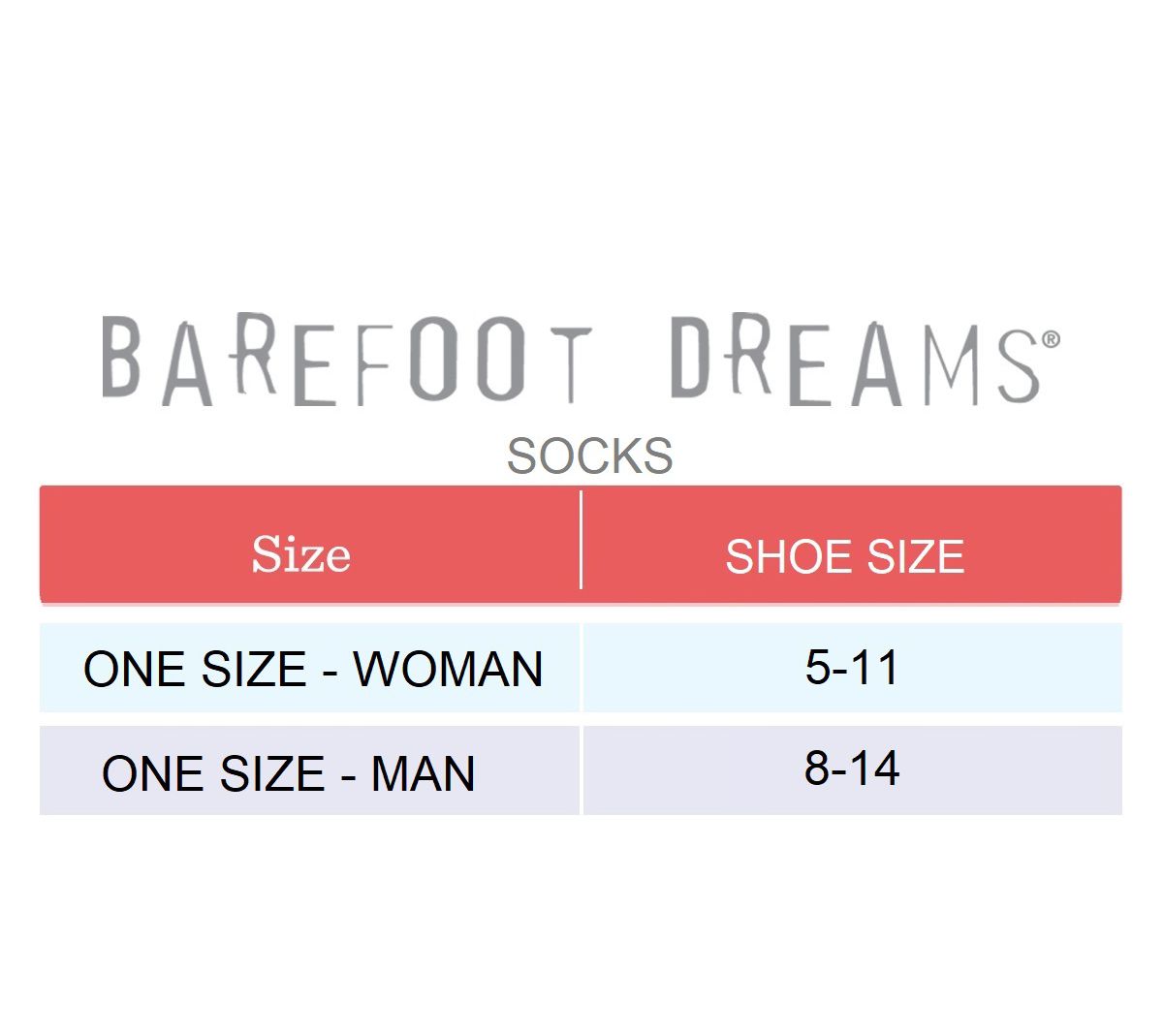Image resolution: width=1164 pixels, height=1036 pixels.
Task: Click the final S in the DREAMS logo
Action: tap(1018, 365)
